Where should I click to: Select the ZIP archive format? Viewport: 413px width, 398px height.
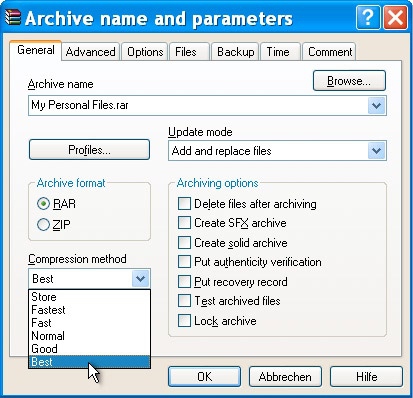tap(54, 225)
